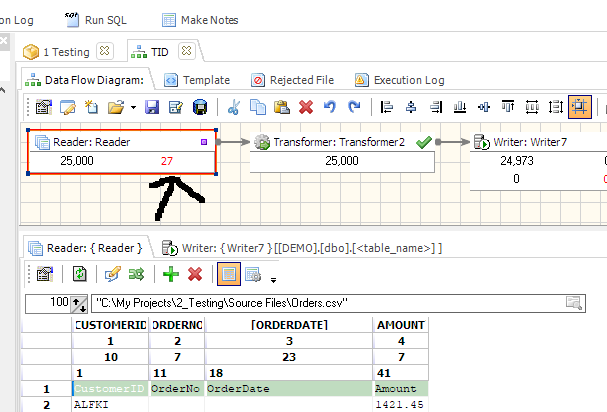Viewport: 607px width, 412px height.
Task: Open the Data Flow Diagram tab
Action: 84,80
